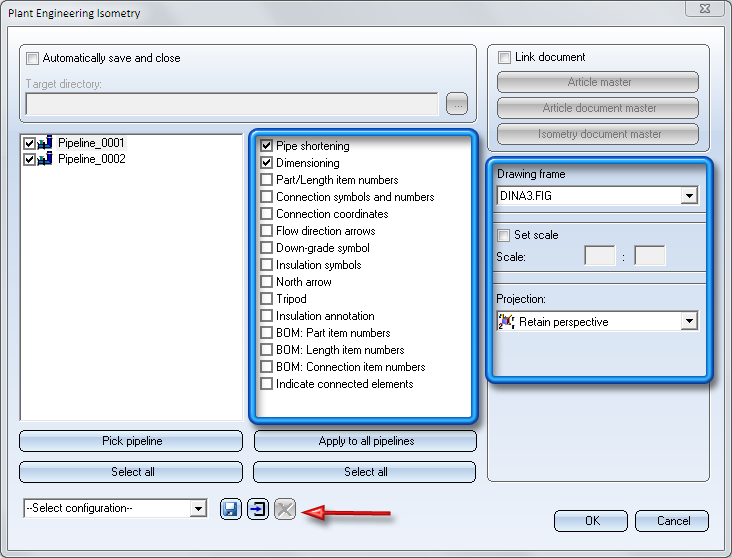Click Select all under the pipeline list
732x558 pixels.
tap(131, 472)
